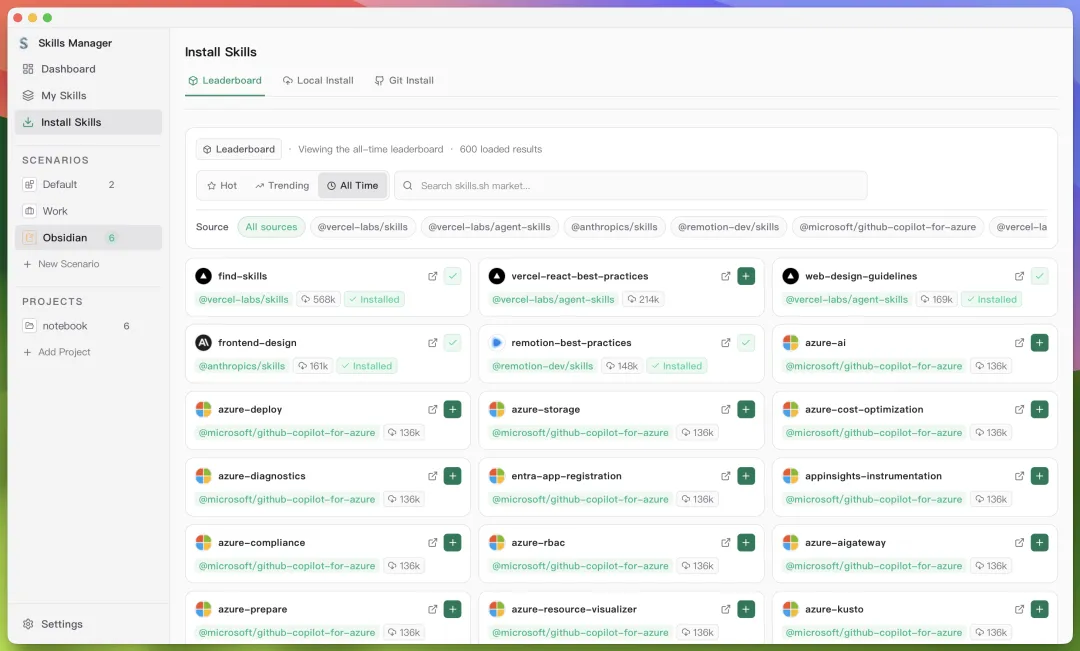
Task: Filter source by @anthropics/skills chip
Action: (x=614, y=227)
